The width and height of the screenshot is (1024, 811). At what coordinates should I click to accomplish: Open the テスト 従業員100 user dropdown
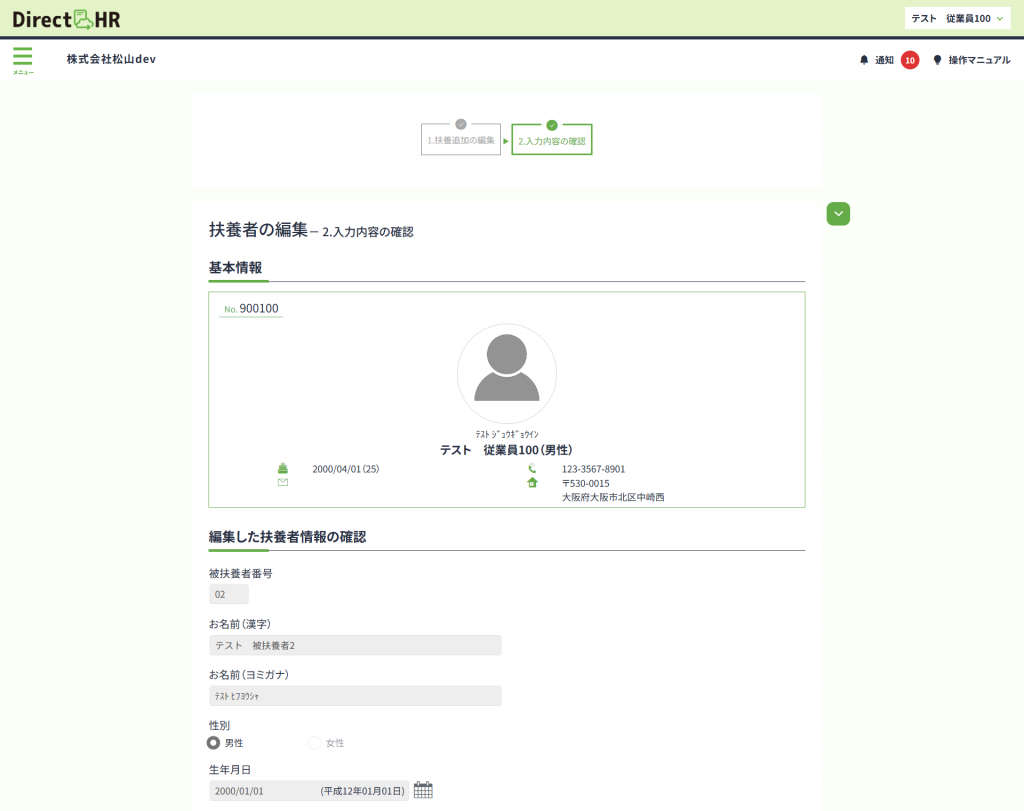point(956,18)
